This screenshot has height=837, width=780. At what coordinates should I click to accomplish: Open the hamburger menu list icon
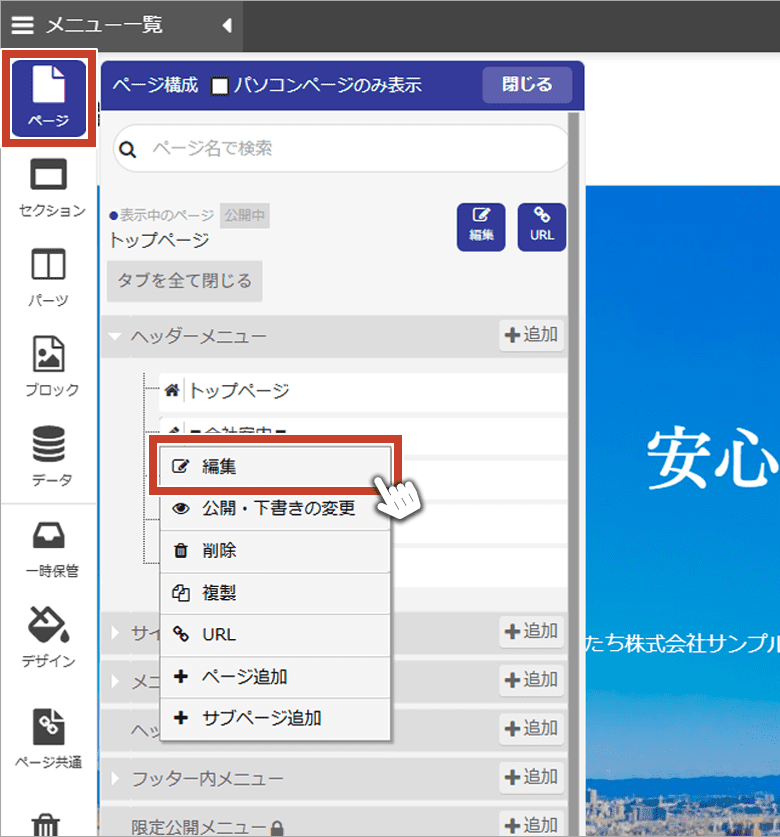(x=22, y=25)
